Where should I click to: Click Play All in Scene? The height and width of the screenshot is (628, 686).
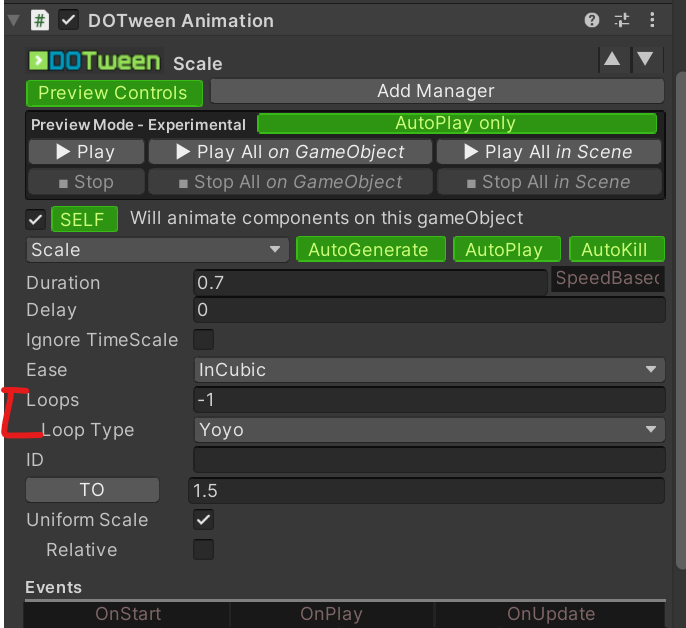549,152
